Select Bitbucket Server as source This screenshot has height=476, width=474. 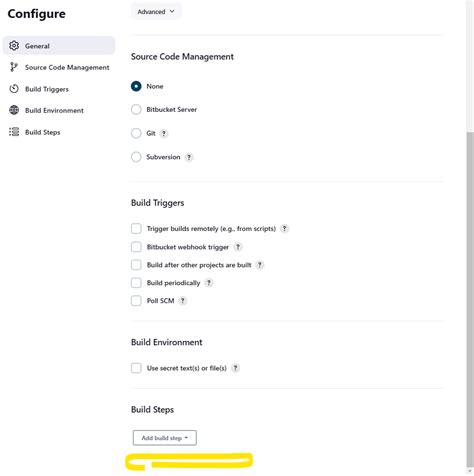(x=136, y=109)
